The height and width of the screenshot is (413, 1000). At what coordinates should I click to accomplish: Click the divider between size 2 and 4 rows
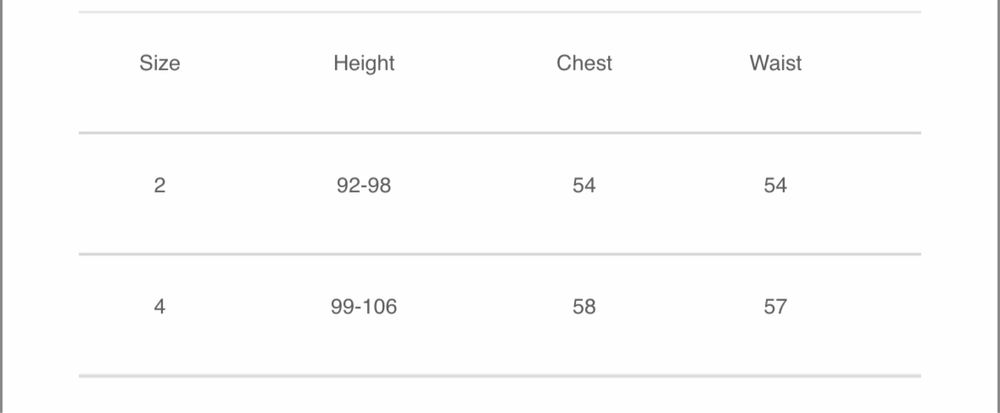pos(500,254)
